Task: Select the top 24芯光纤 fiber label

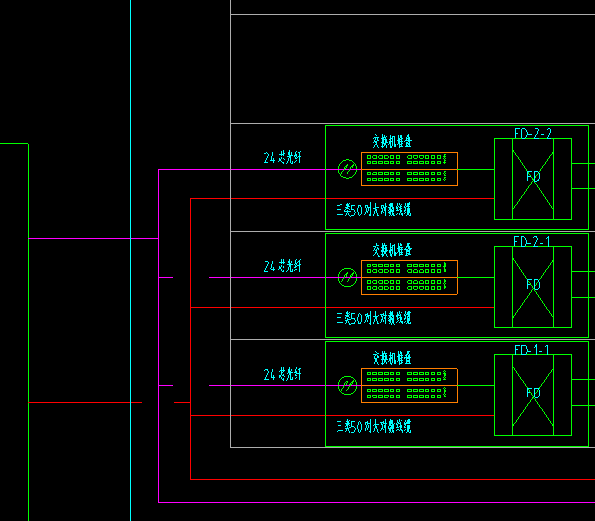Action: tap(282, 157)
